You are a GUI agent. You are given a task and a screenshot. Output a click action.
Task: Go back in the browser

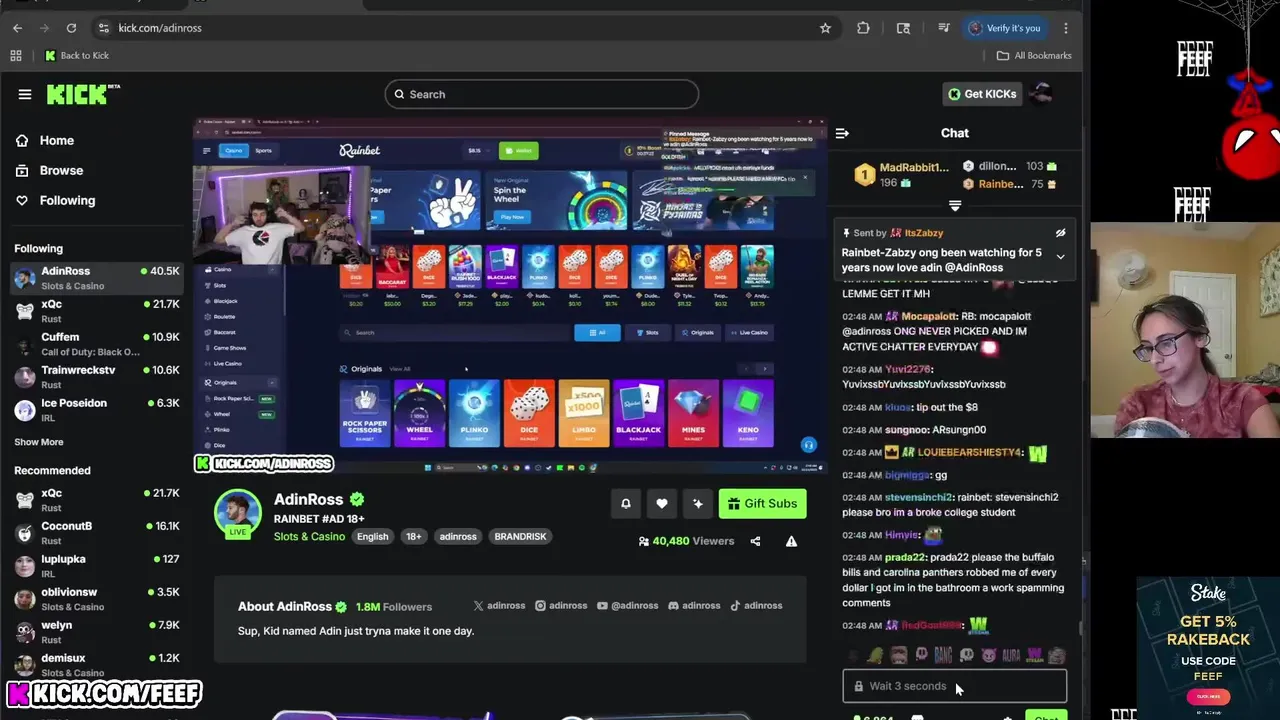click(17, 28)
